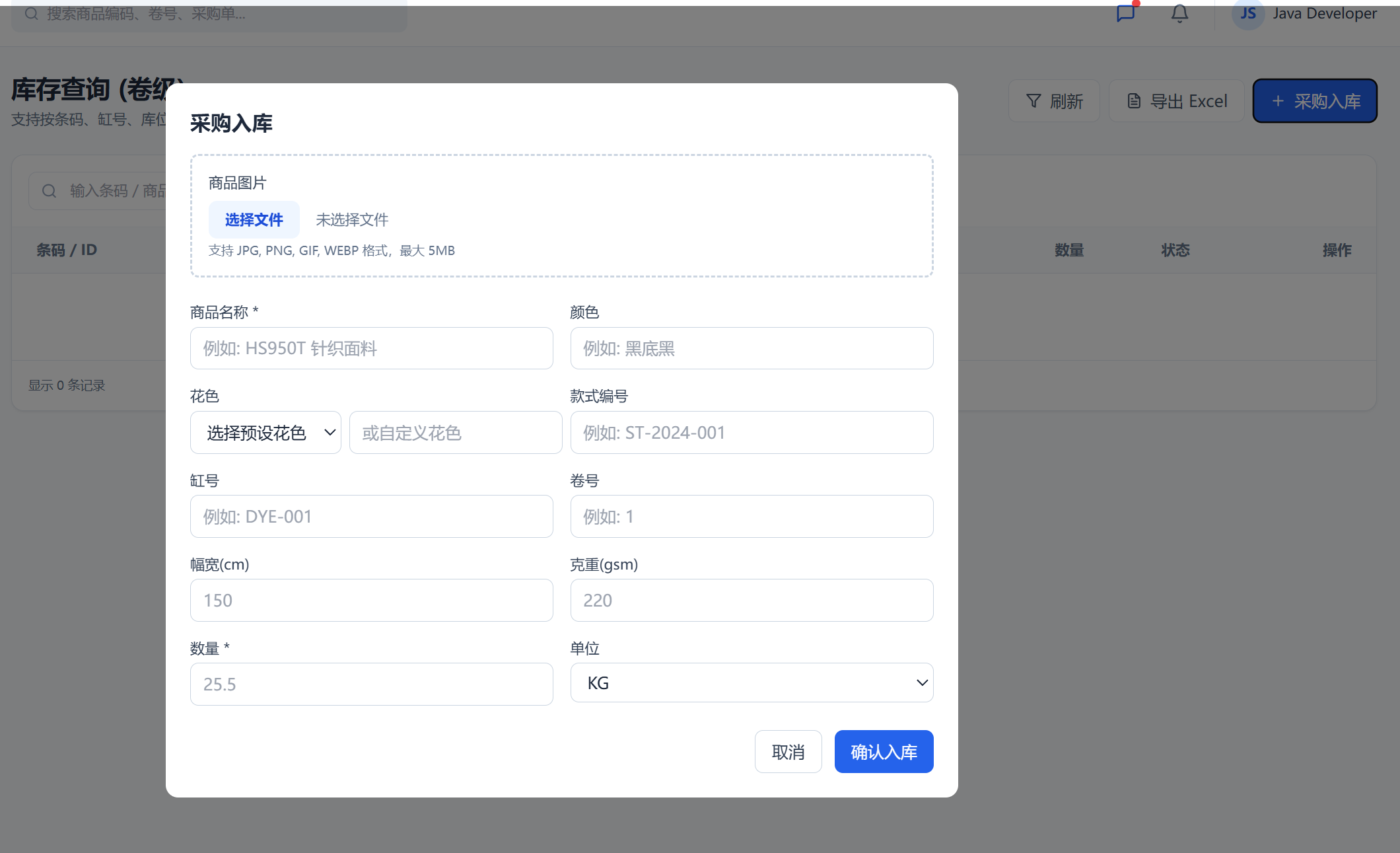
Task: Expand the 克重 weight field options
Action: tap(752, 600)
